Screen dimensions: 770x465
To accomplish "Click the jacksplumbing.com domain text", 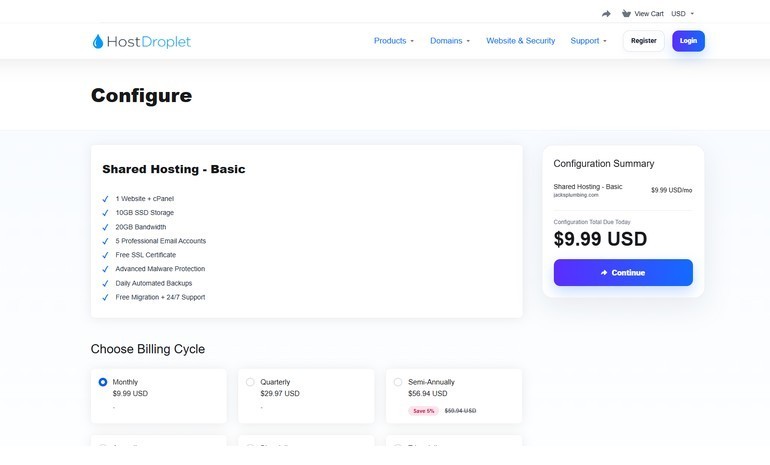I will (576, 195).
